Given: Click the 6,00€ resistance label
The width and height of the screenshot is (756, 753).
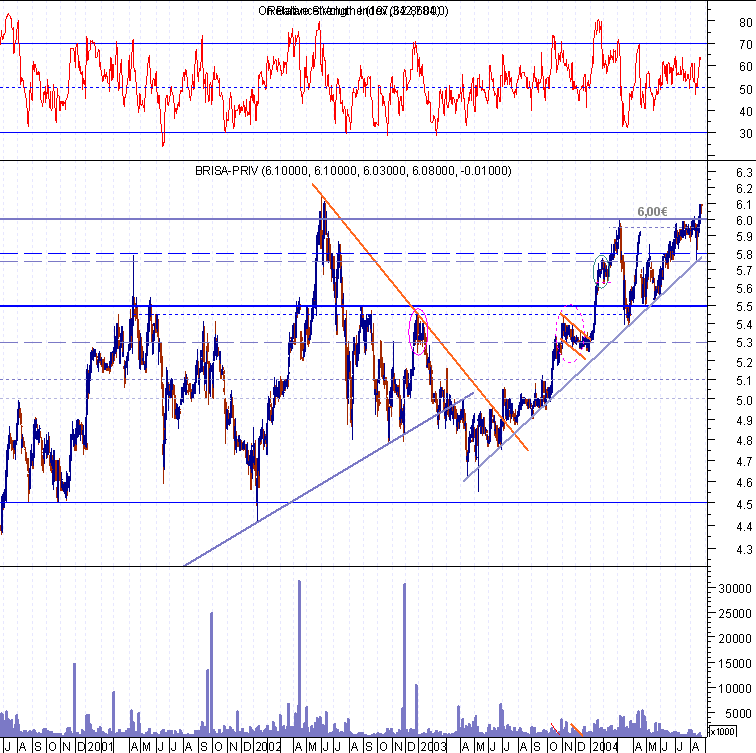Looking at the screenshot, I should (x=652, y=212).
